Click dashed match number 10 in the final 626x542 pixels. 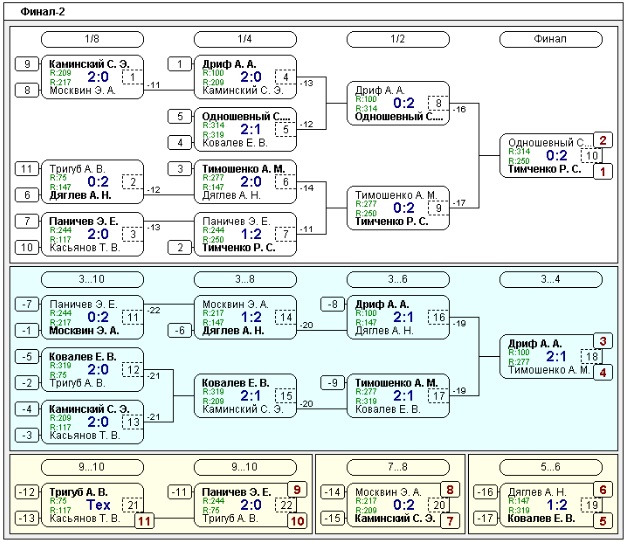tap(591, 156)
